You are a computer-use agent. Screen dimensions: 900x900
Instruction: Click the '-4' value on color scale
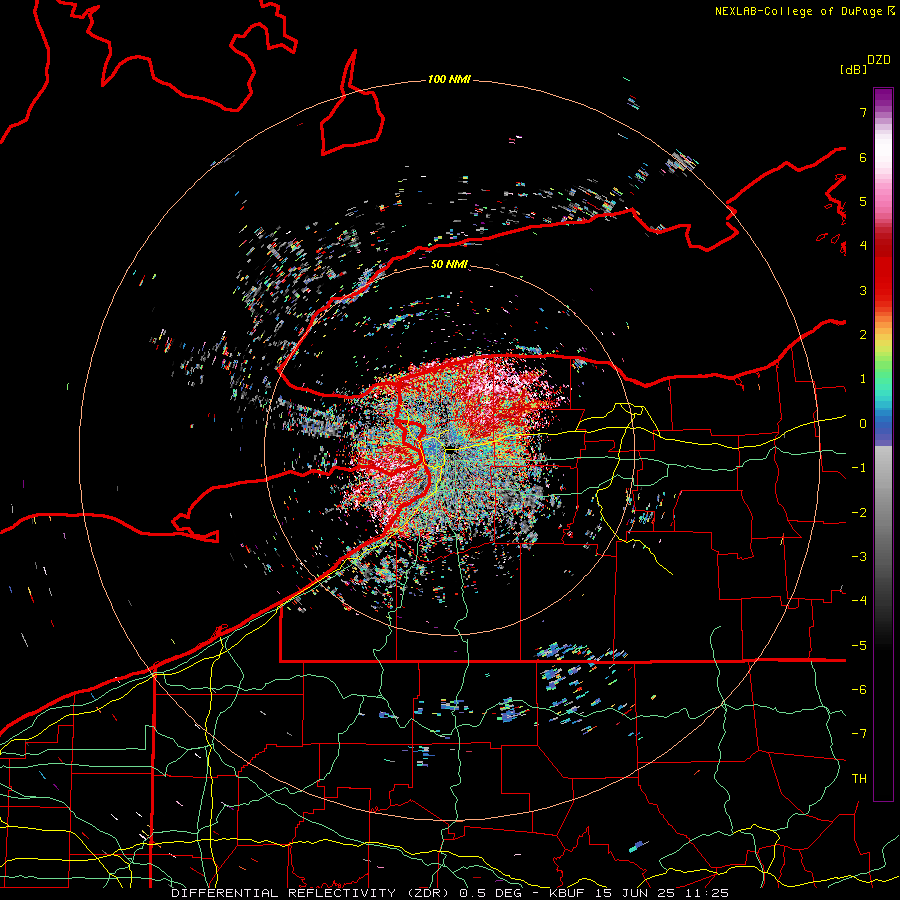859,601
